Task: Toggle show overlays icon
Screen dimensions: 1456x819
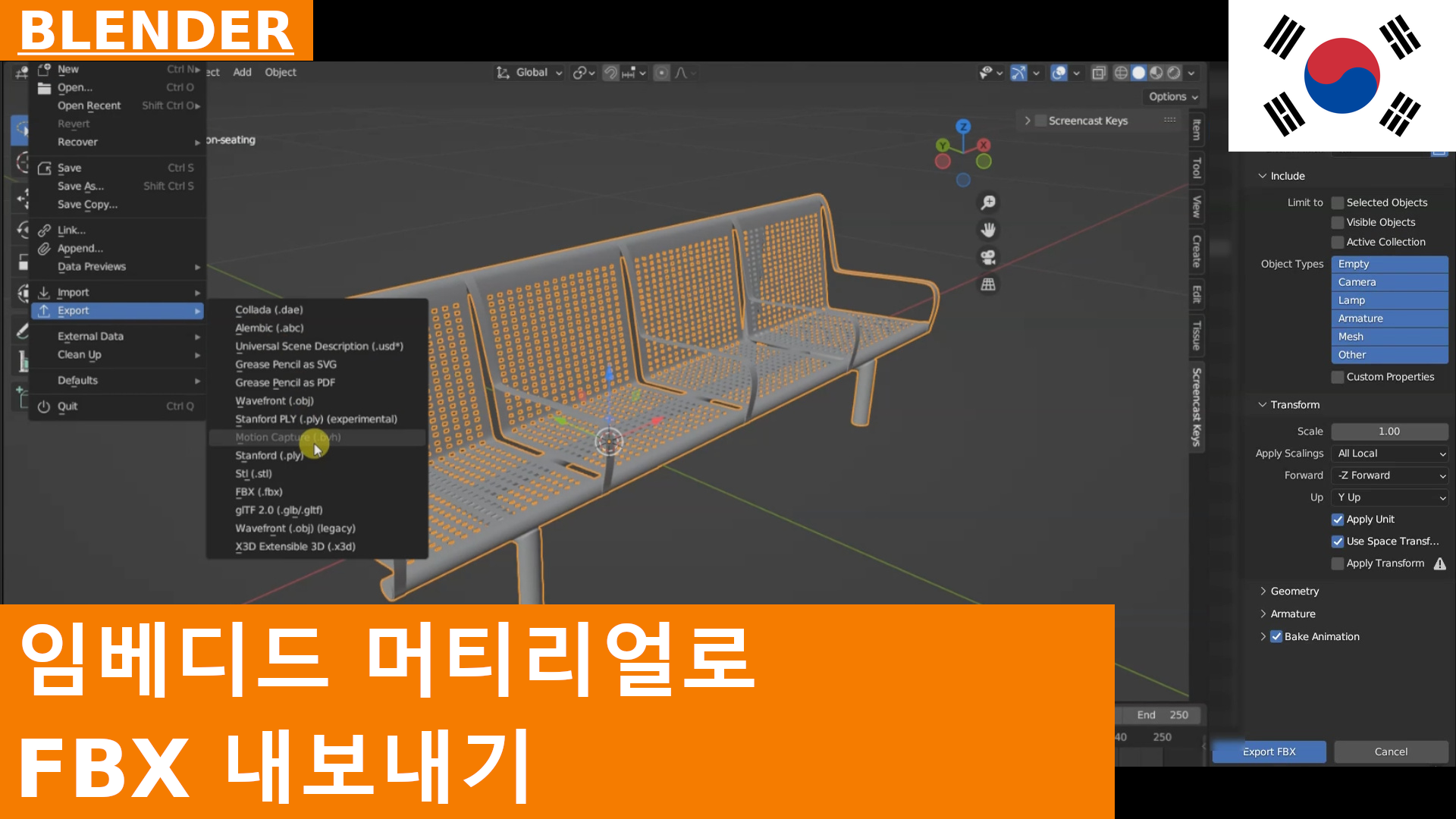Action: pos(1059,73)
